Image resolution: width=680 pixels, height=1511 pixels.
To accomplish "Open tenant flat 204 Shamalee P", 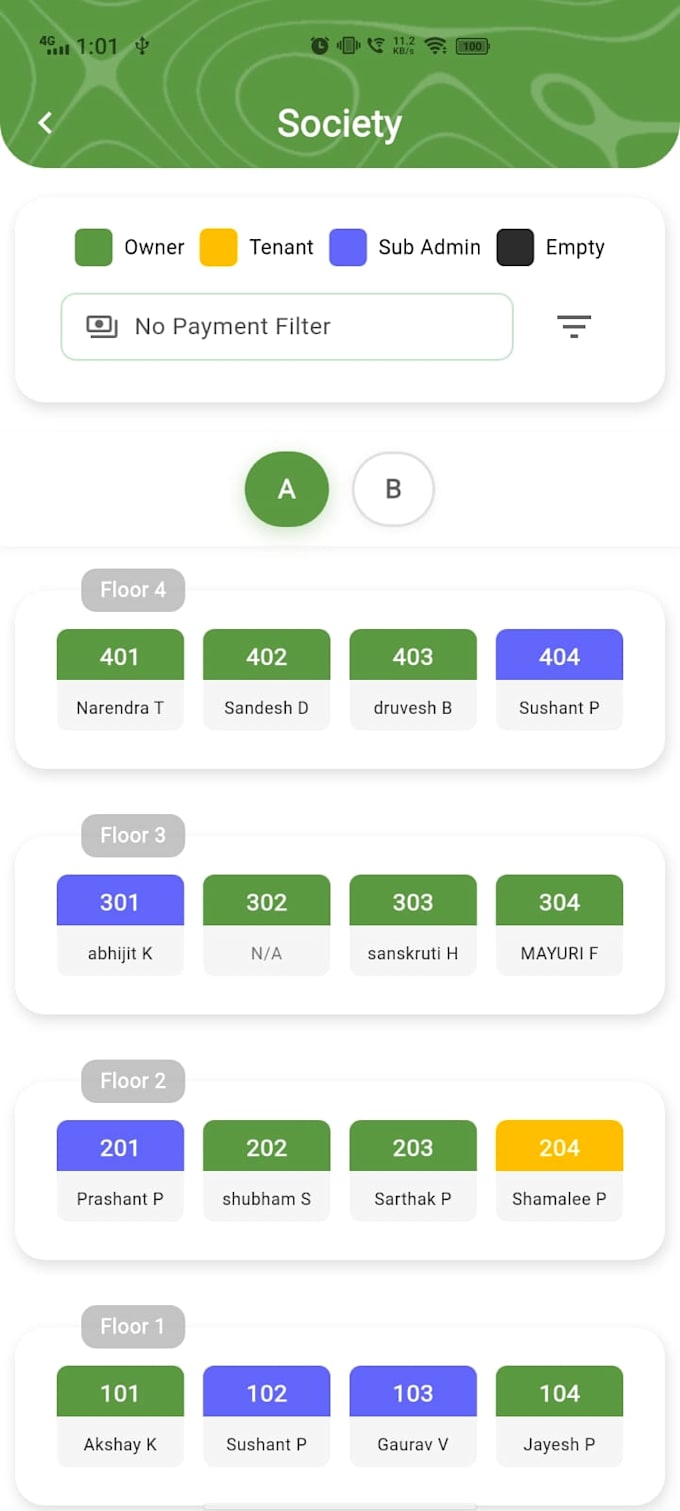I will click(559, 1170).
